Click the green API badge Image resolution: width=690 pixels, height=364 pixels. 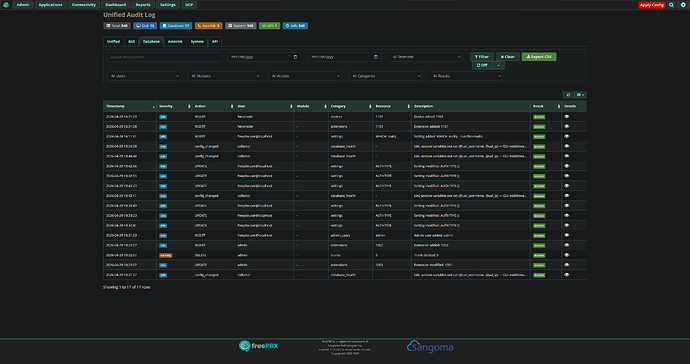coord(269,26)
